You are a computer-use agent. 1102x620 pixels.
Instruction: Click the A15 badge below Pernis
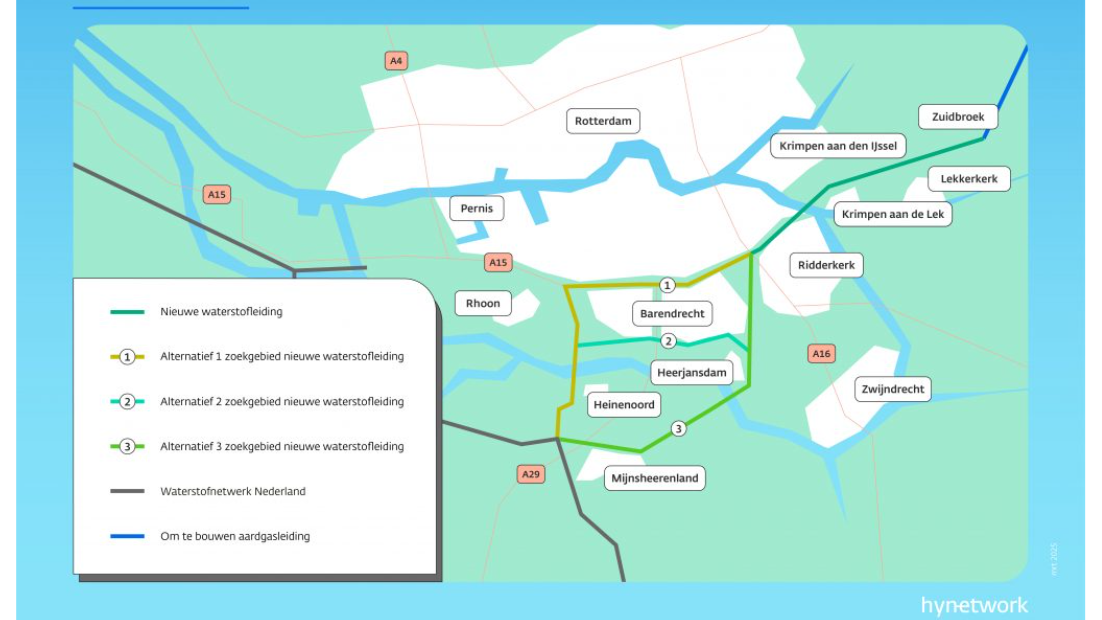498,263
